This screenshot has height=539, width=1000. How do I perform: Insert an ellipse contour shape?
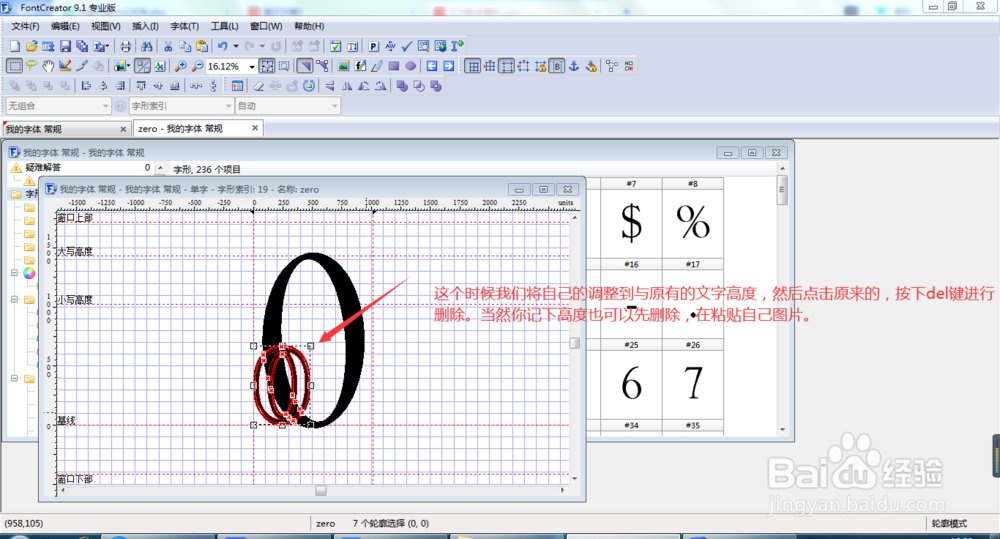pos(411,66)
